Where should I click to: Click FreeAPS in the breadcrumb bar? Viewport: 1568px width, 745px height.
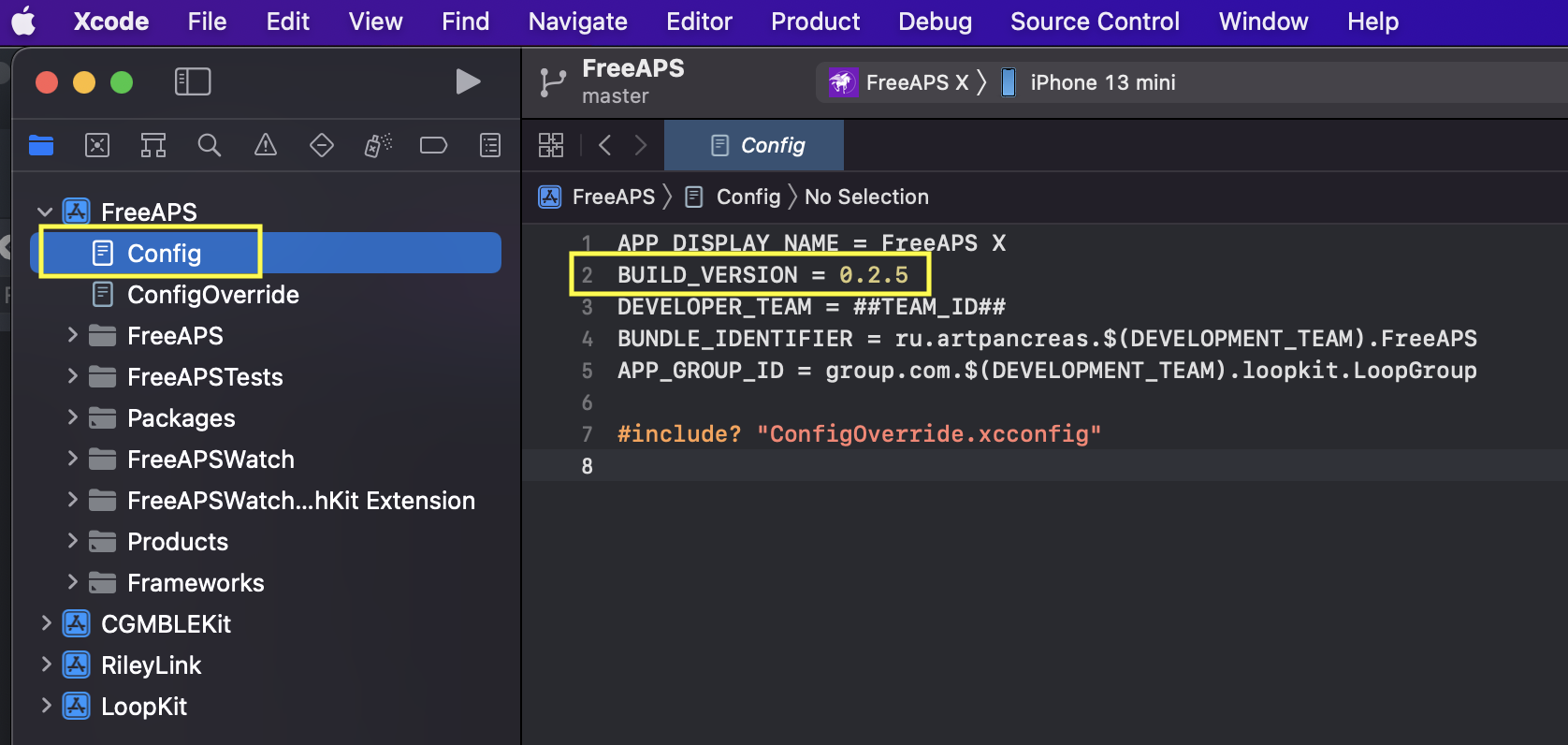pos(597,197)
